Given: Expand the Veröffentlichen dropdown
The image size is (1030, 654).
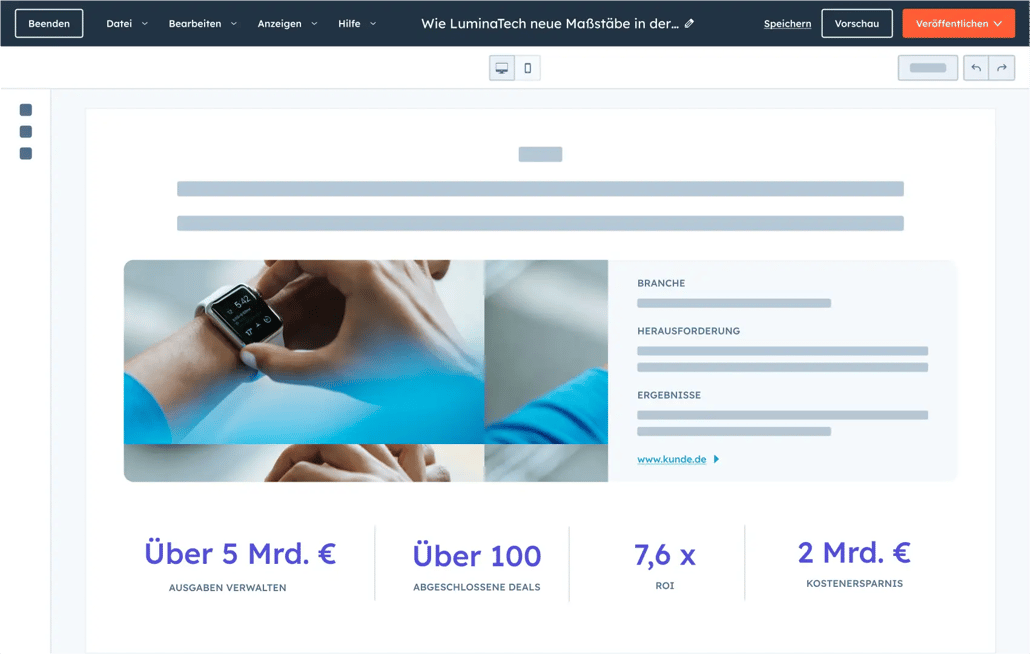Looking at the screenshot, I should point(996,23).
